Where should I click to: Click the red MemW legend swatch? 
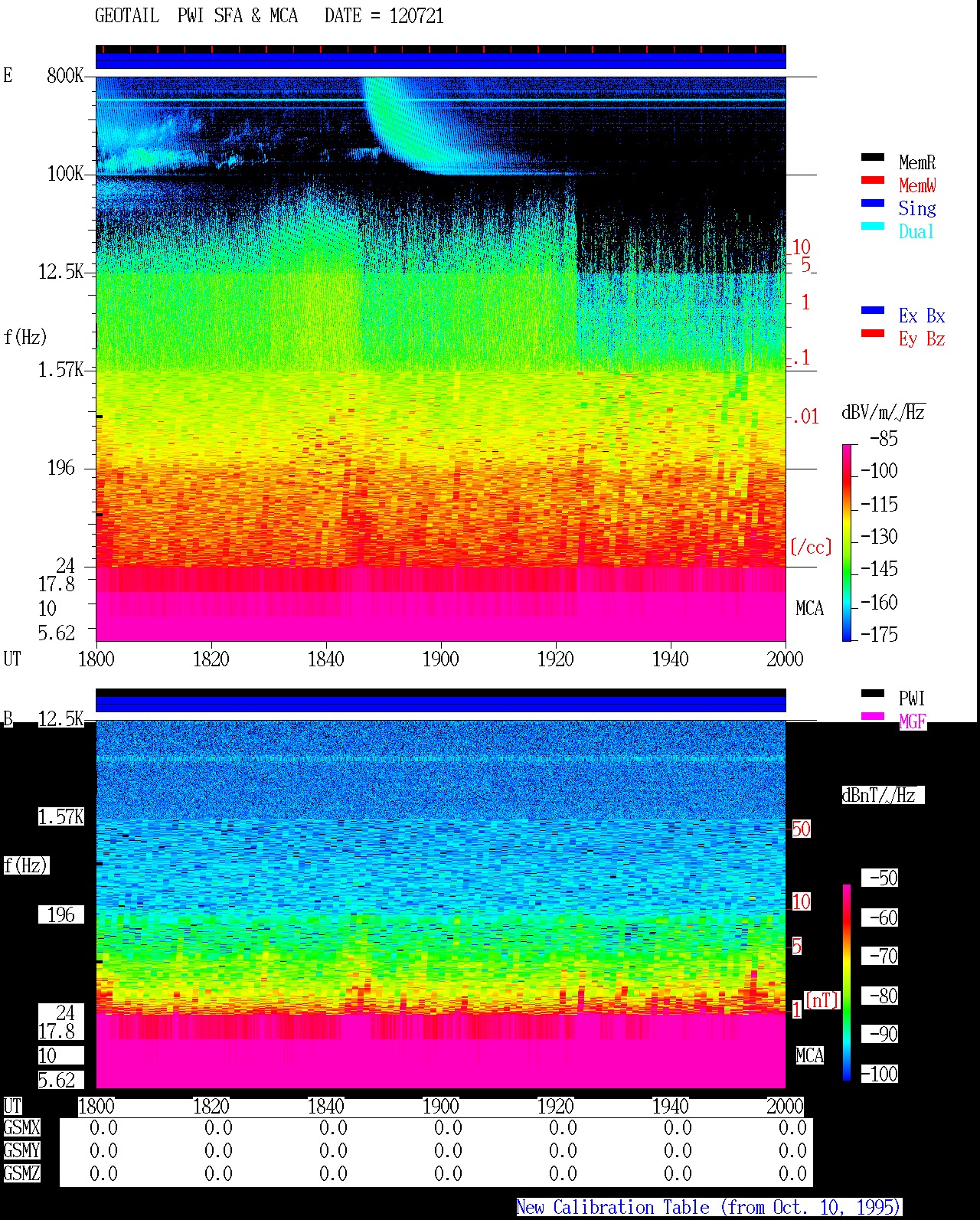click(x=873, y=181)
